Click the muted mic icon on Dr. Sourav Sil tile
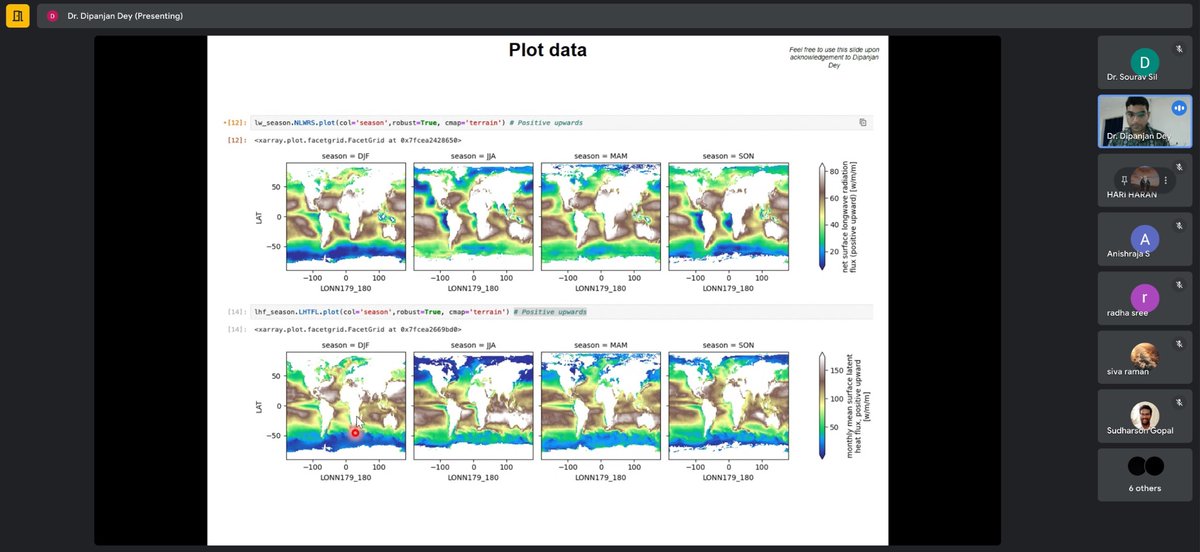Image resolution: width=1200 pixels, height=552 pixels. (1180, 48)
